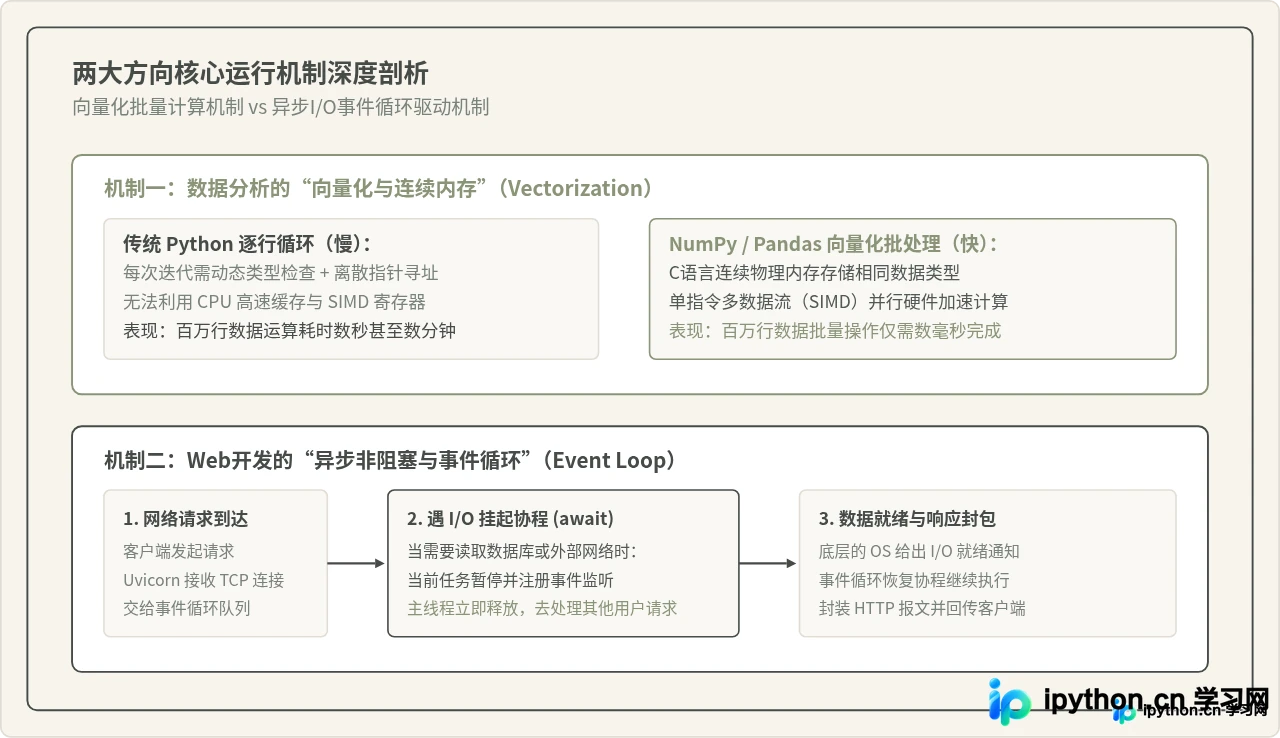Image resolution: width=1280 pixels, height=738 pixels.
Task: Click the text "Uvicorn 接收 TCP 连接"
Action: (204, 580)
